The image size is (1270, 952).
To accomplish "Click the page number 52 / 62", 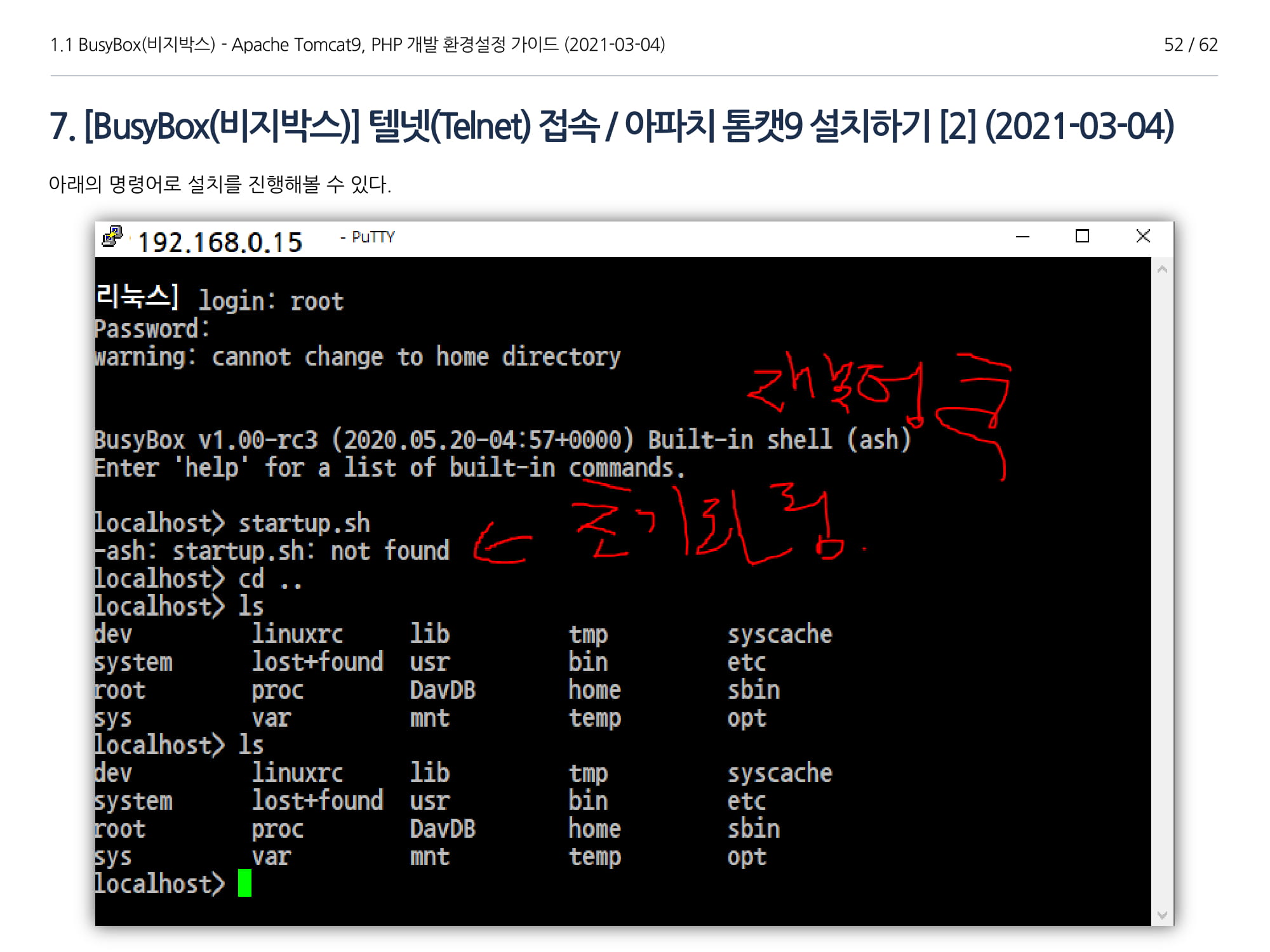I will 1190,44.
